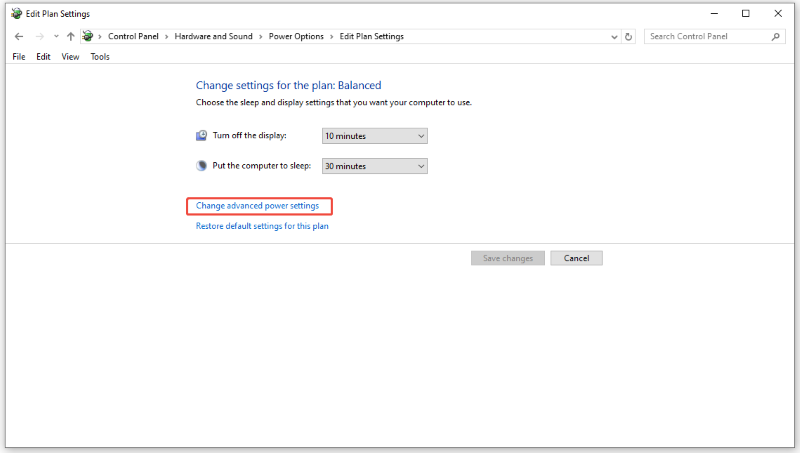Image resolution: width=800 pixels, height=453 pixels.
Task: Go up one level with up arrow
Action: (70, 36)
